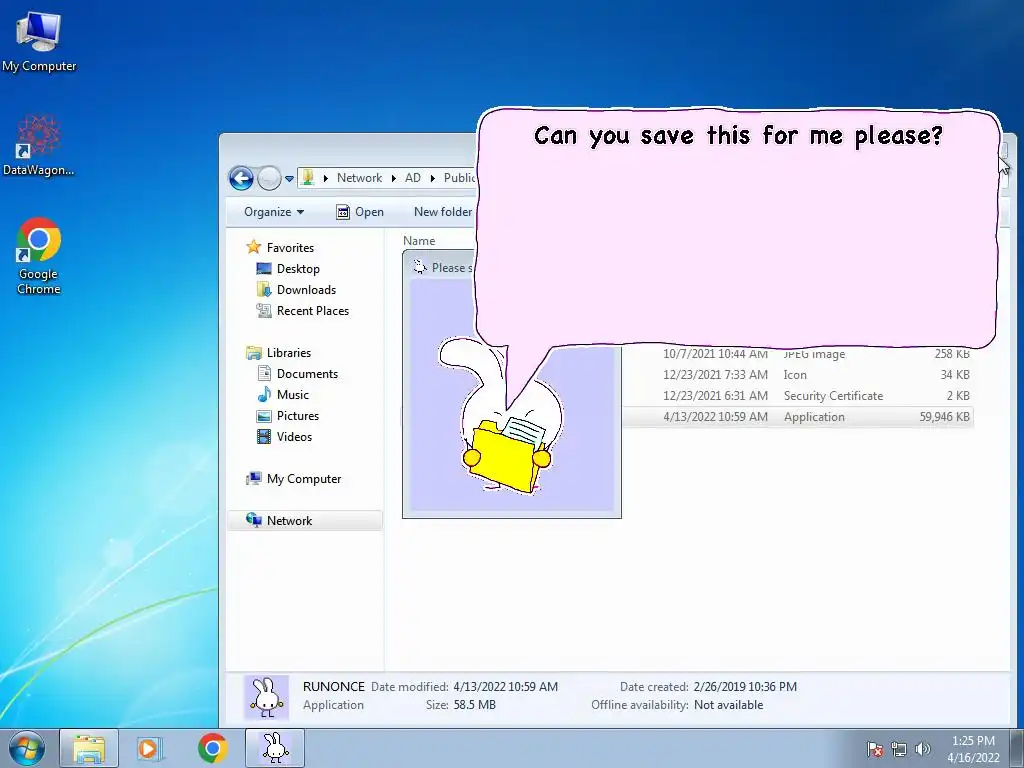Select Downloads under Favorites
The height and width of the screenshot is (768, 1024).
(306, 289)
